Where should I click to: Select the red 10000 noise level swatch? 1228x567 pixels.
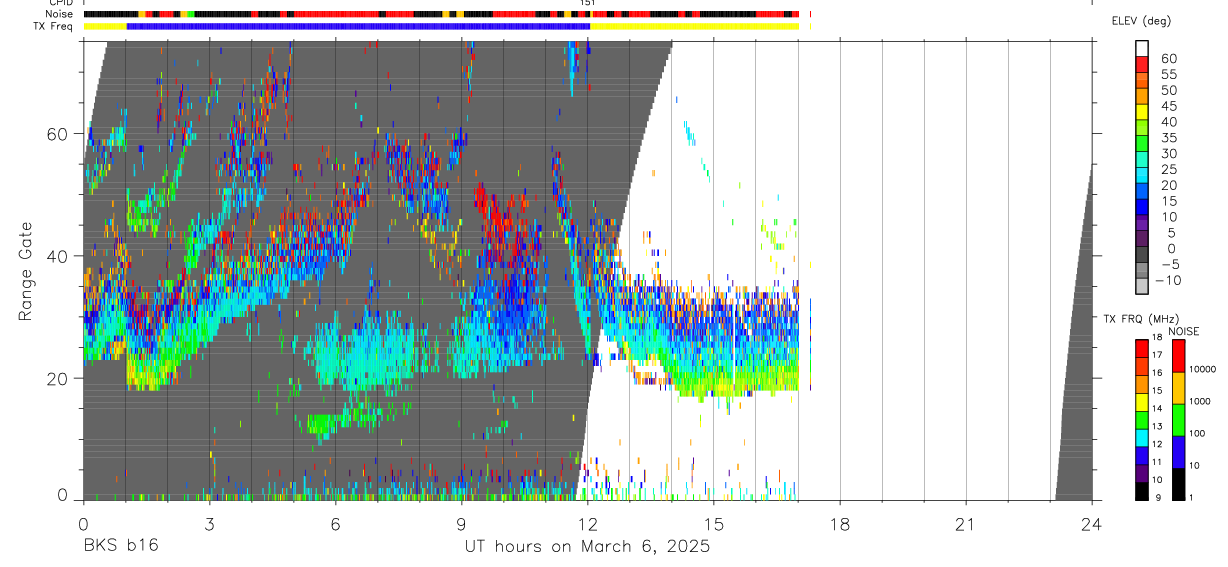click(1179, 356)
